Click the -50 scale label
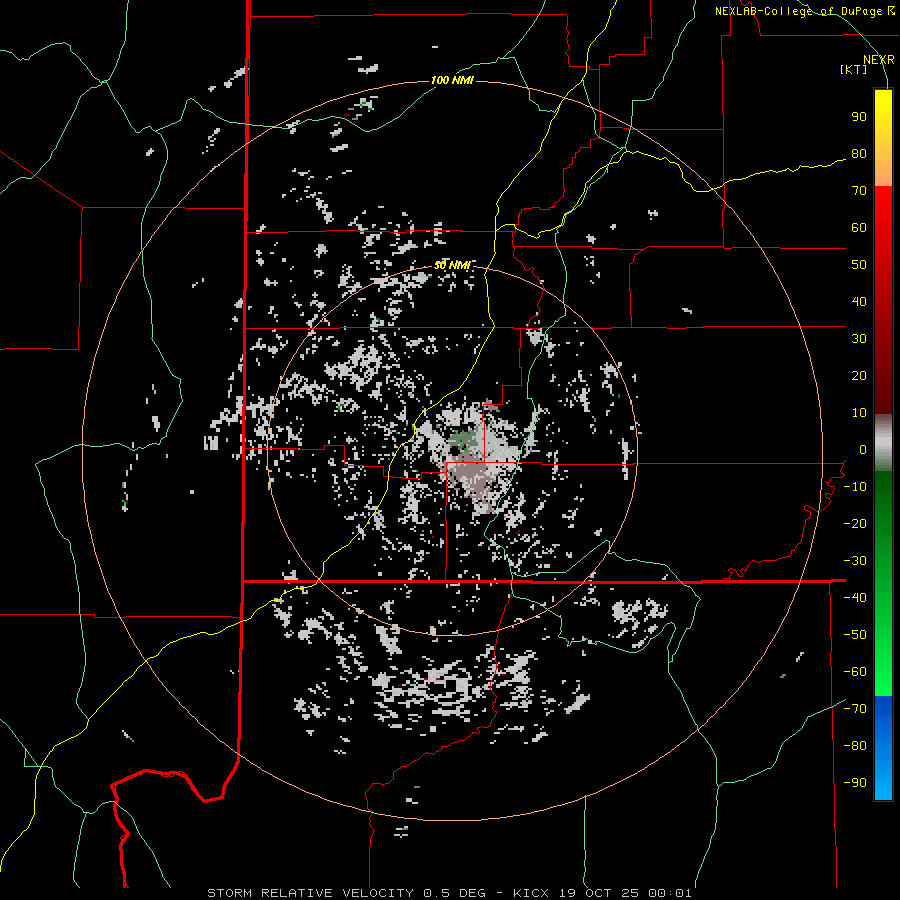Viewport: 900px width, 900px height. pos(855,635)
